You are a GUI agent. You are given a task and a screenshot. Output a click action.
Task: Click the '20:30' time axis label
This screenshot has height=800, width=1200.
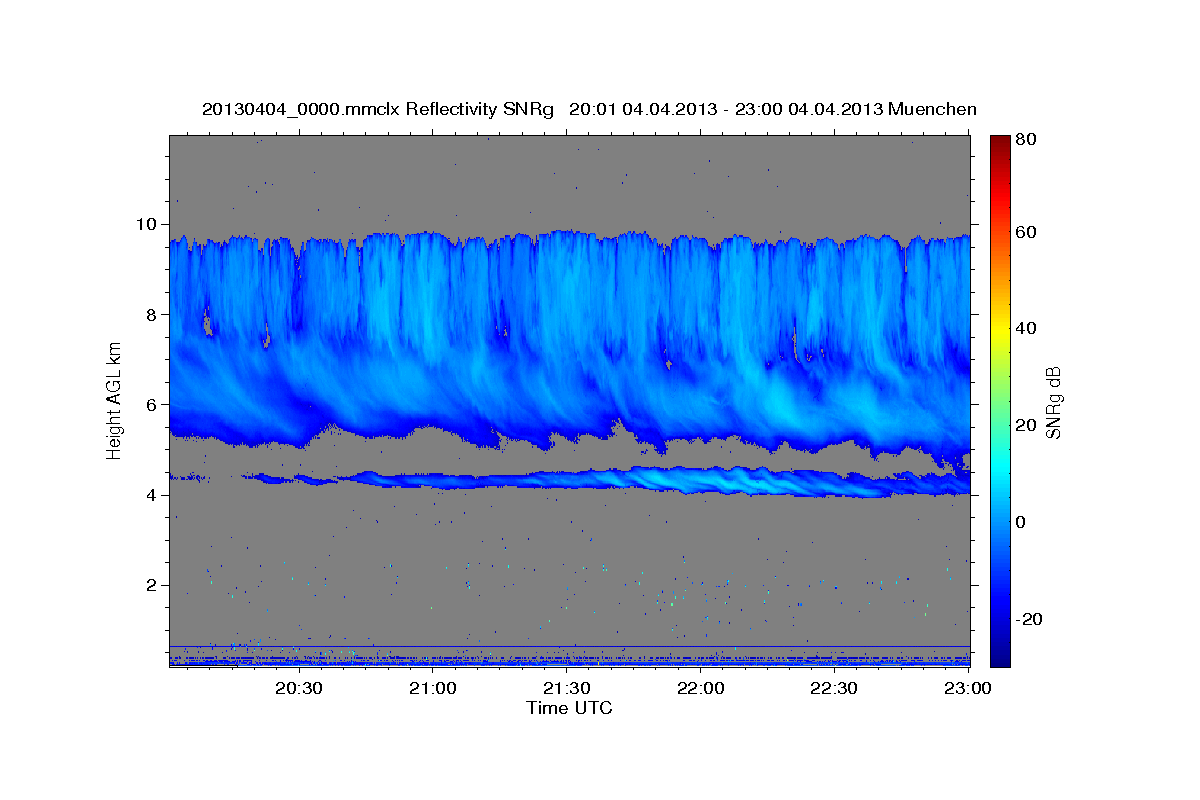299,688
